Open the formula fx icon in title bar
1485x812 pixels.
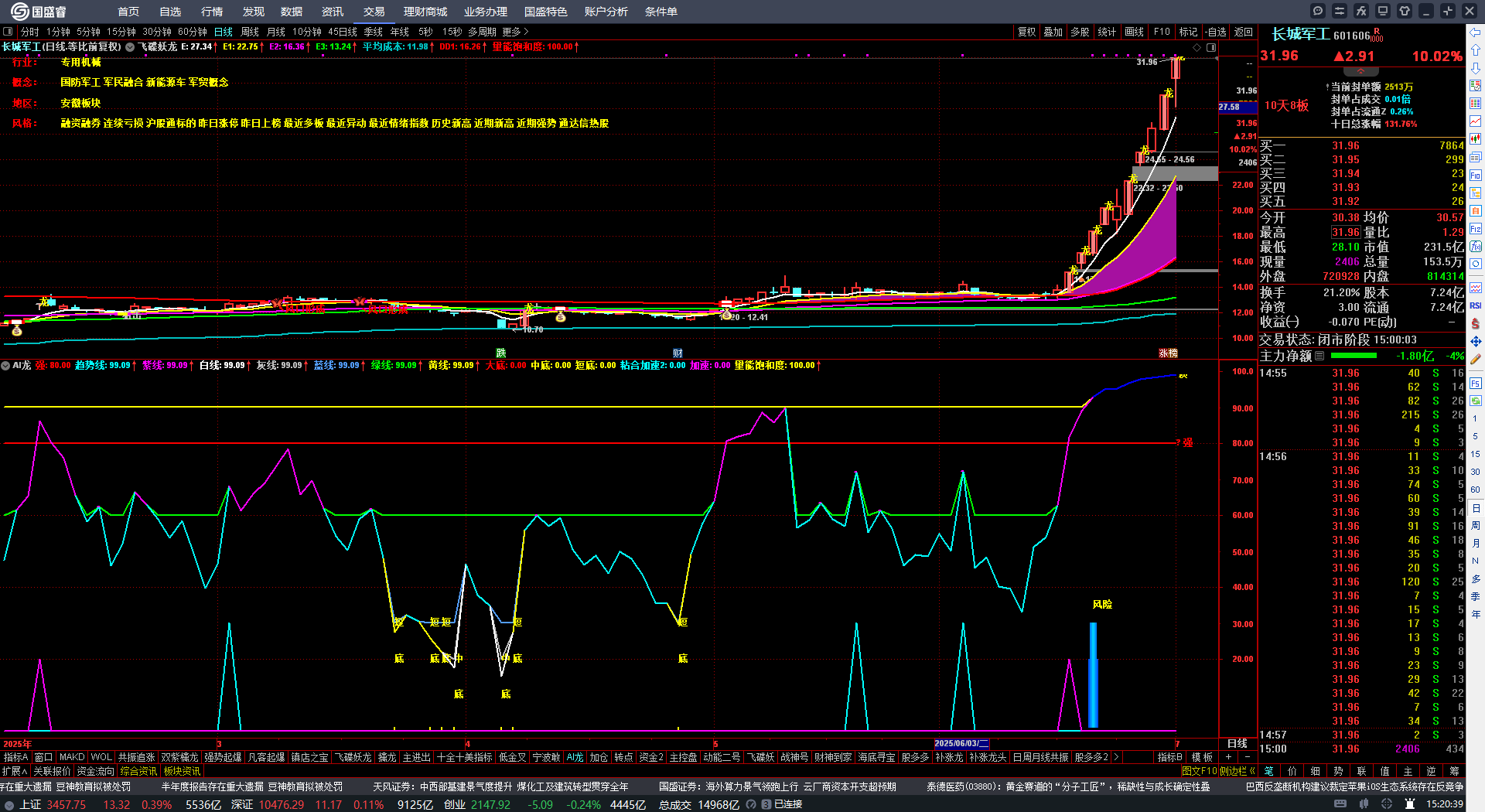(x=1361, y=11)
